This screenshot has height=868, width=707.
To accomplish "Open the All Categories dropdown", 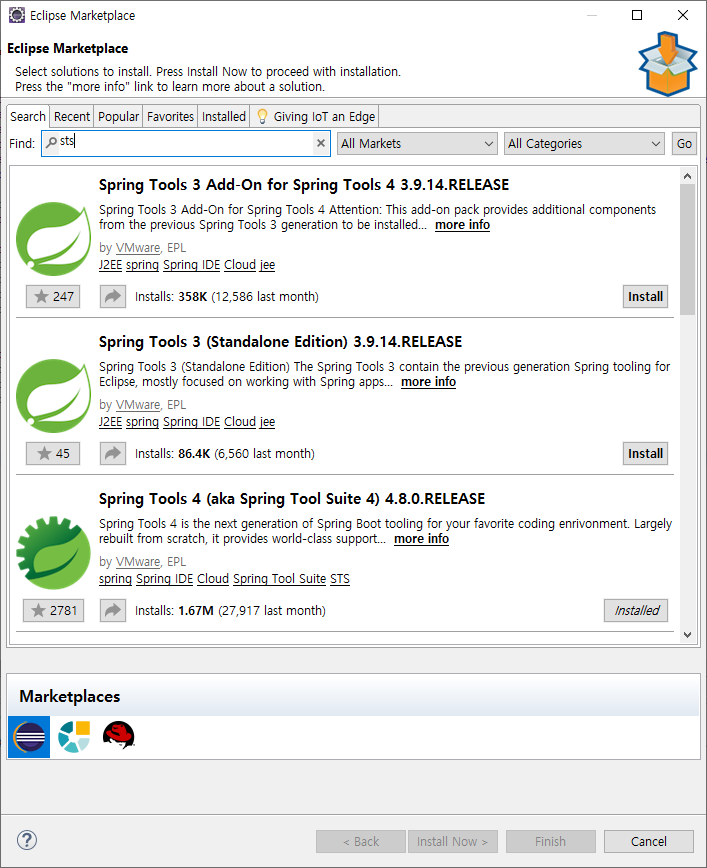I will pos(584,143).
